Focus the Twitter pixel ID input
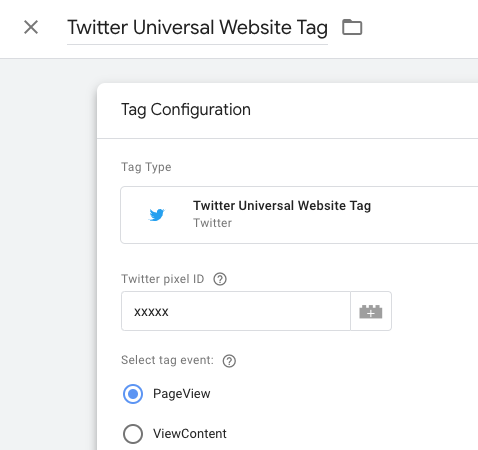 click(236, 311)
